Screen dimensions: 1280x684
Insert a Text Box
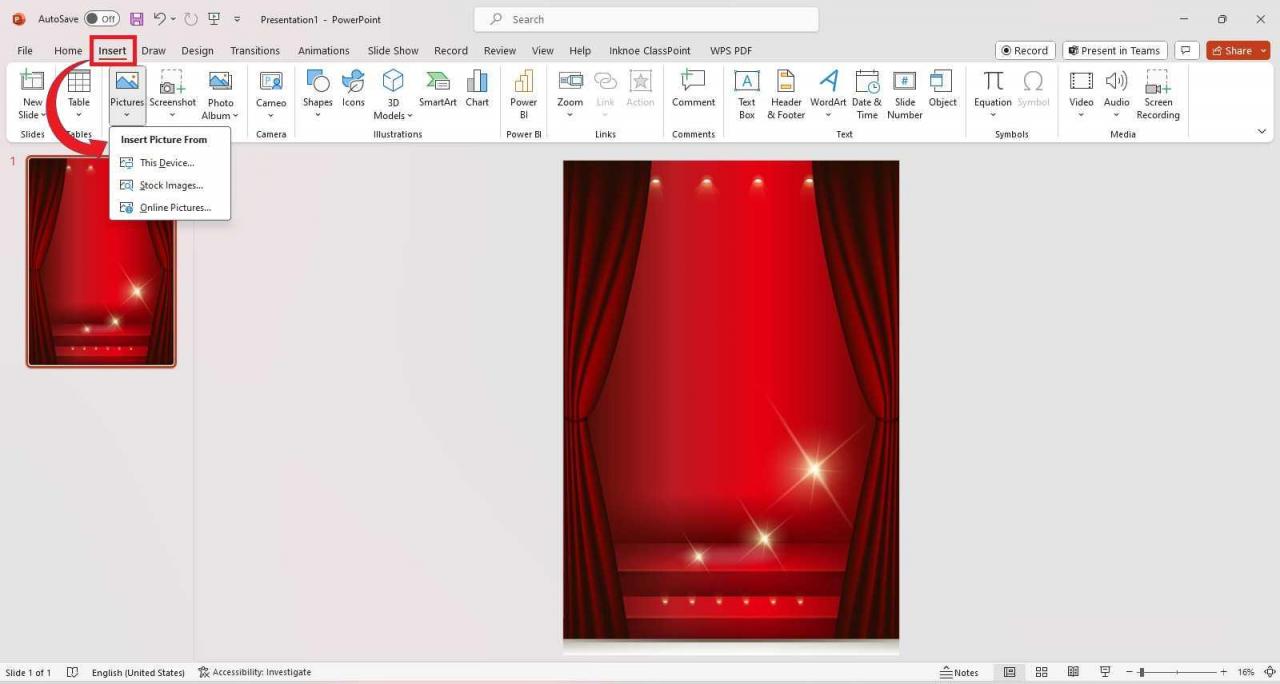coord(746,95)
